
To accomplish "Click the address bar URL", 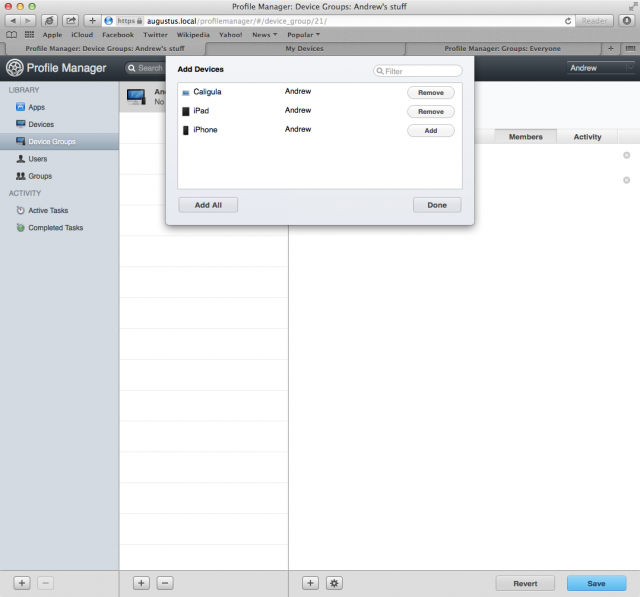I will tap(237, 21).
